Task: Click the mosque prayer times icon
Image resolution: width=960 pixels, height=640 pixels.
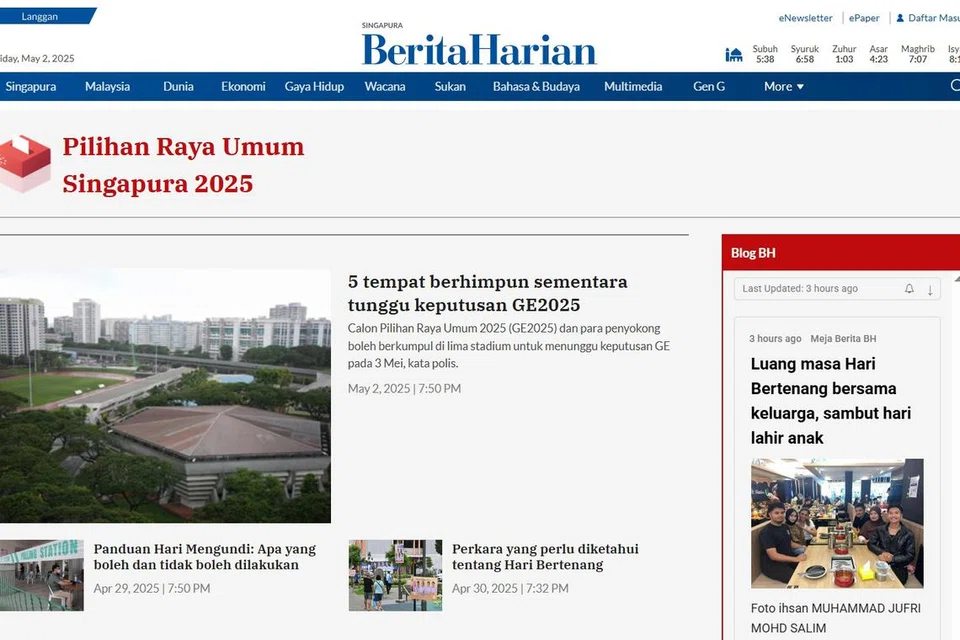Action: click(x=734, y=54)
